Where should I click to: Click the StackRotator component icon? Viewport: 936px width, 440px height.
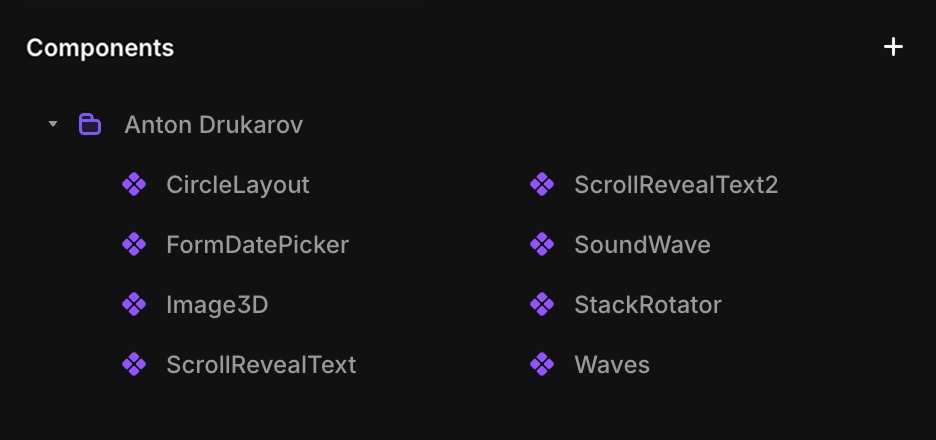click(x=542, y=305)
